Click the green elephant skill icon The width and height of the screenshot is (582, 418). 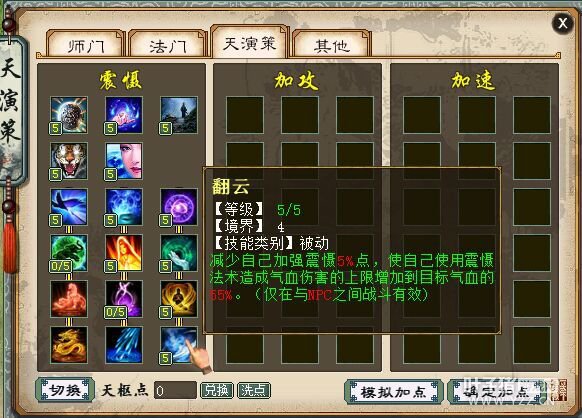coord(69,253)
